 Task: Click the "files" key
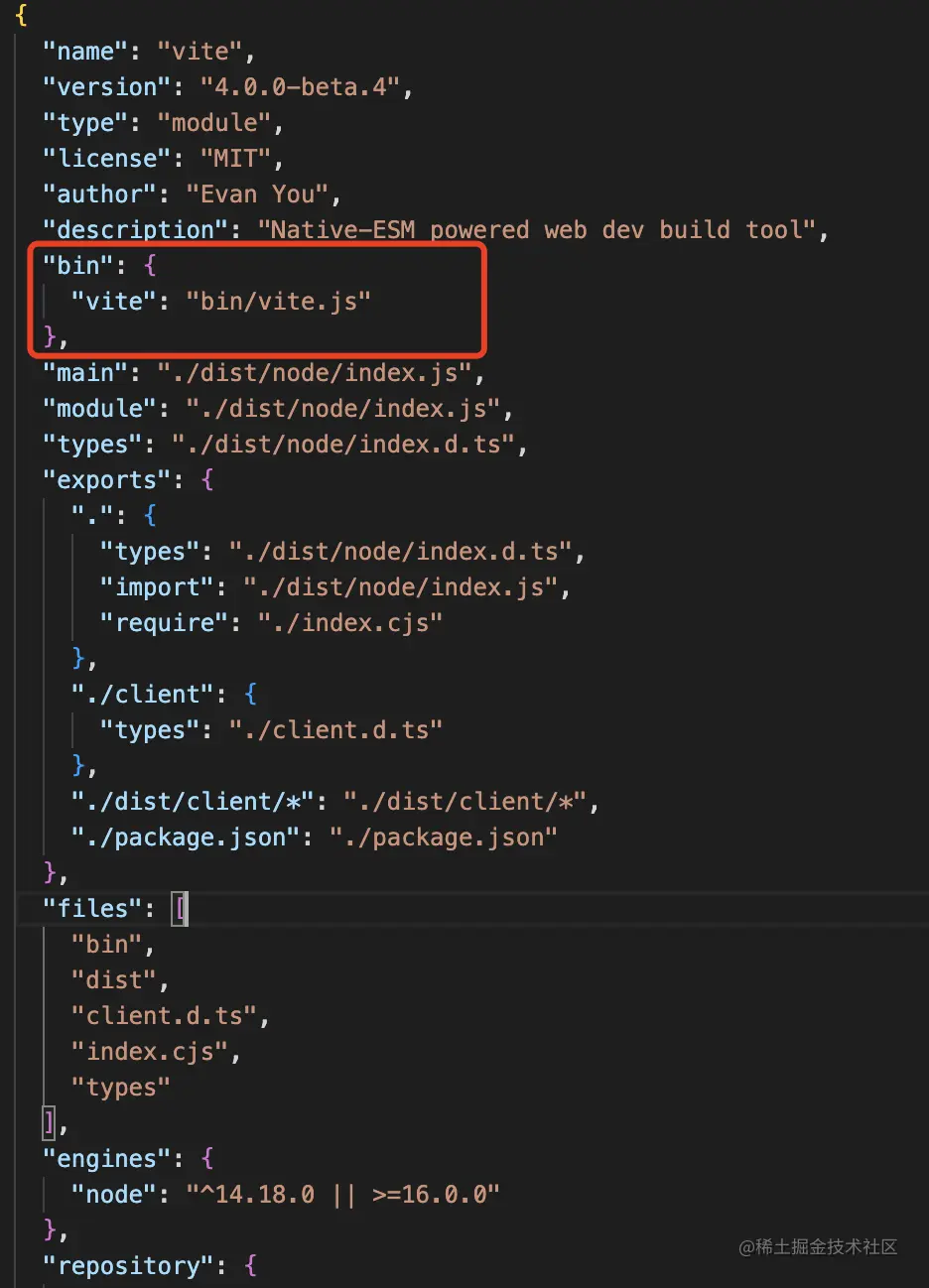(92, 909)
